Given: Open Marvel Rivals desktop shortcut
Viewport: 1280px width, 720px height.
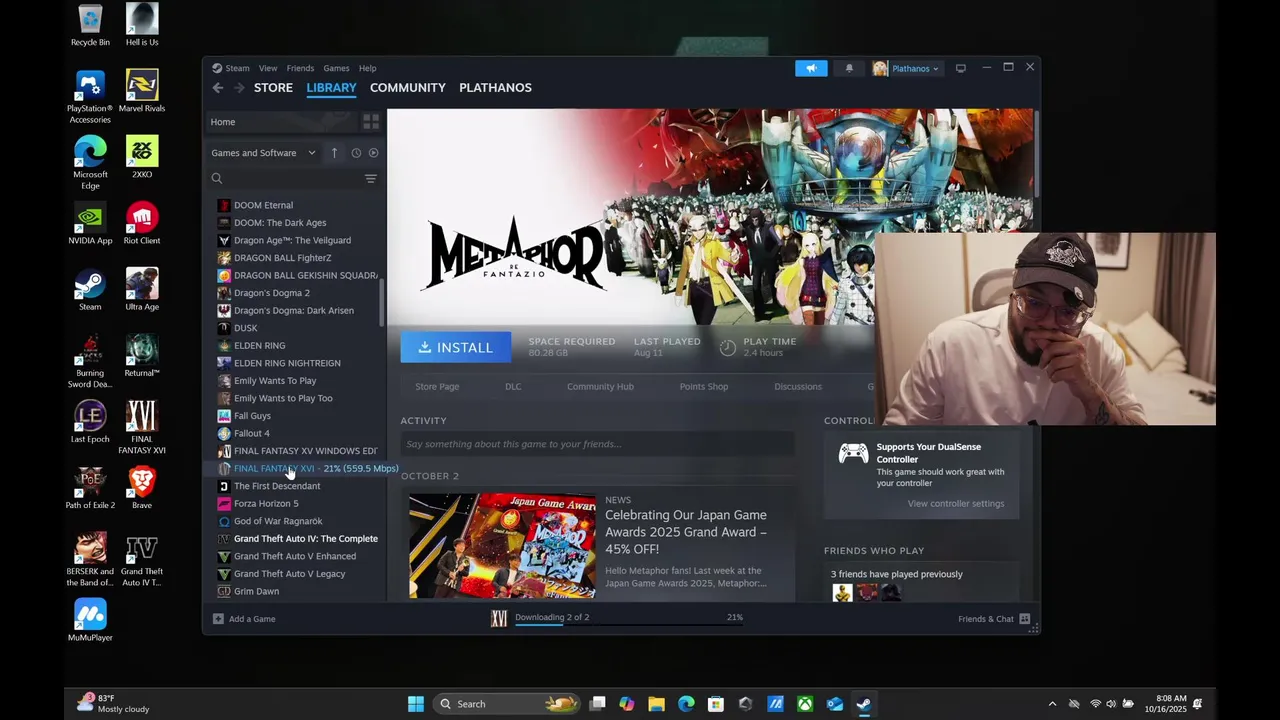Looking at the screenshot, I should tap(142, 92).
